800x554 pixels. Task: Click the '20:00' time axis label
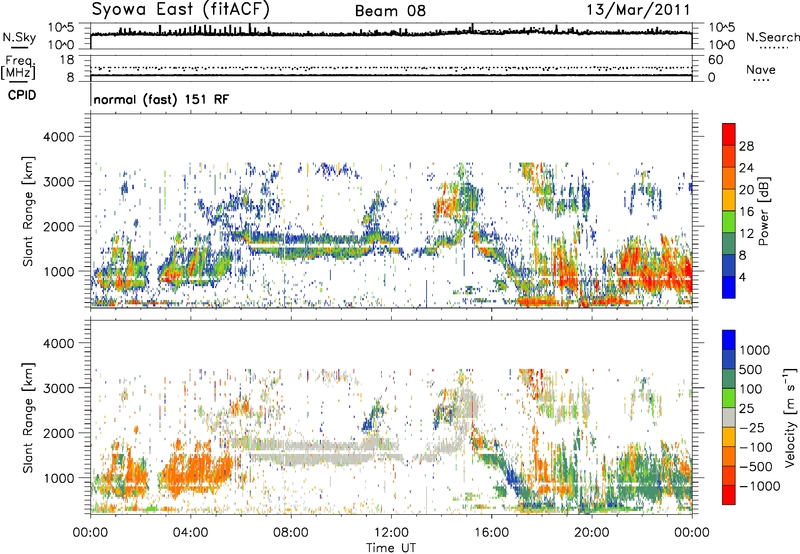[x=591, y=533]
